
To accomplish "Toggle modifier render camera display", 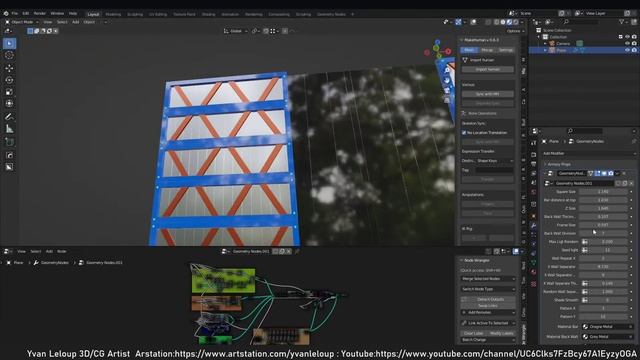I will [x=611, y=173].
